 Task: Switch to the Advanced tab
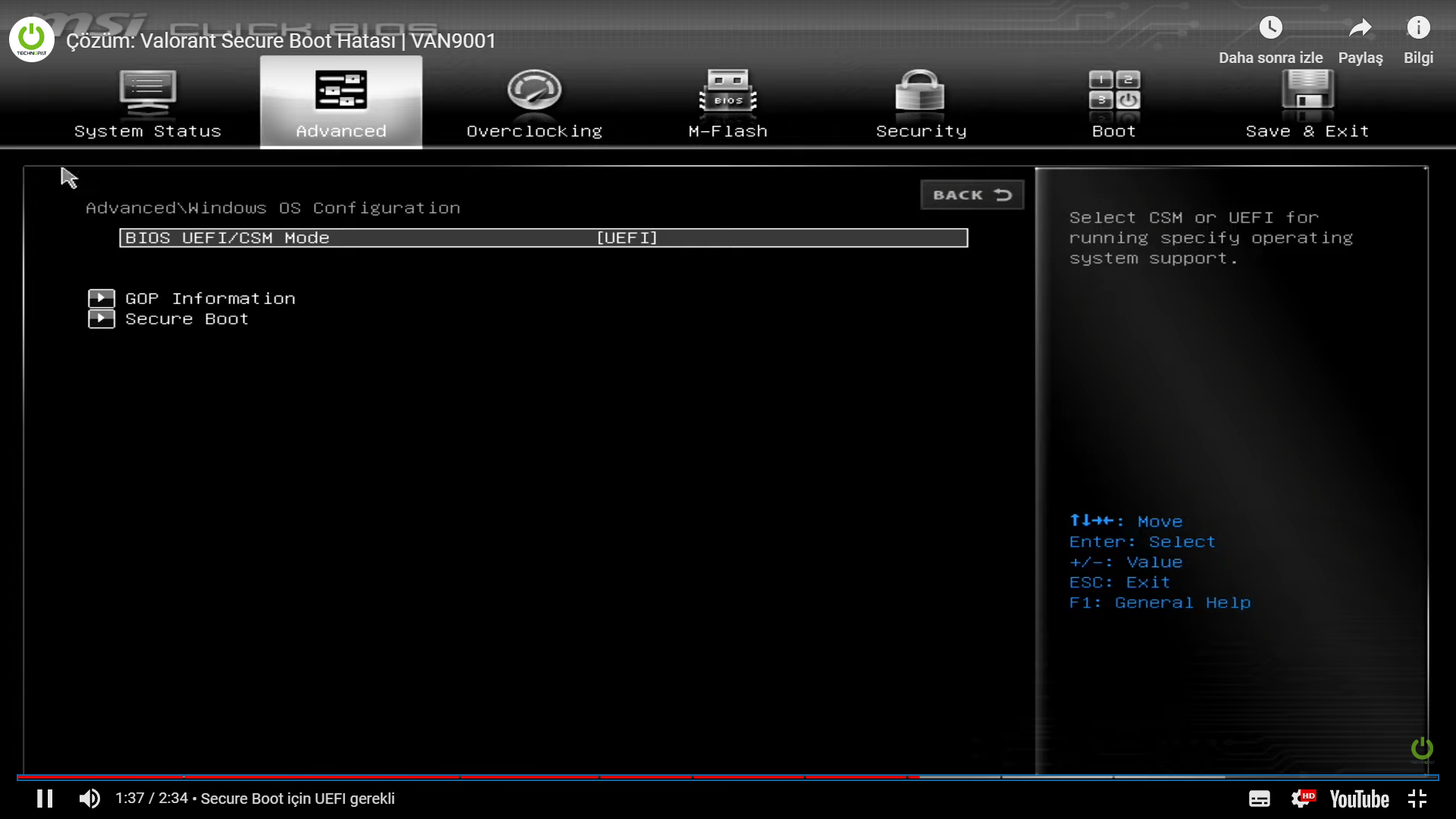[340, 102]
